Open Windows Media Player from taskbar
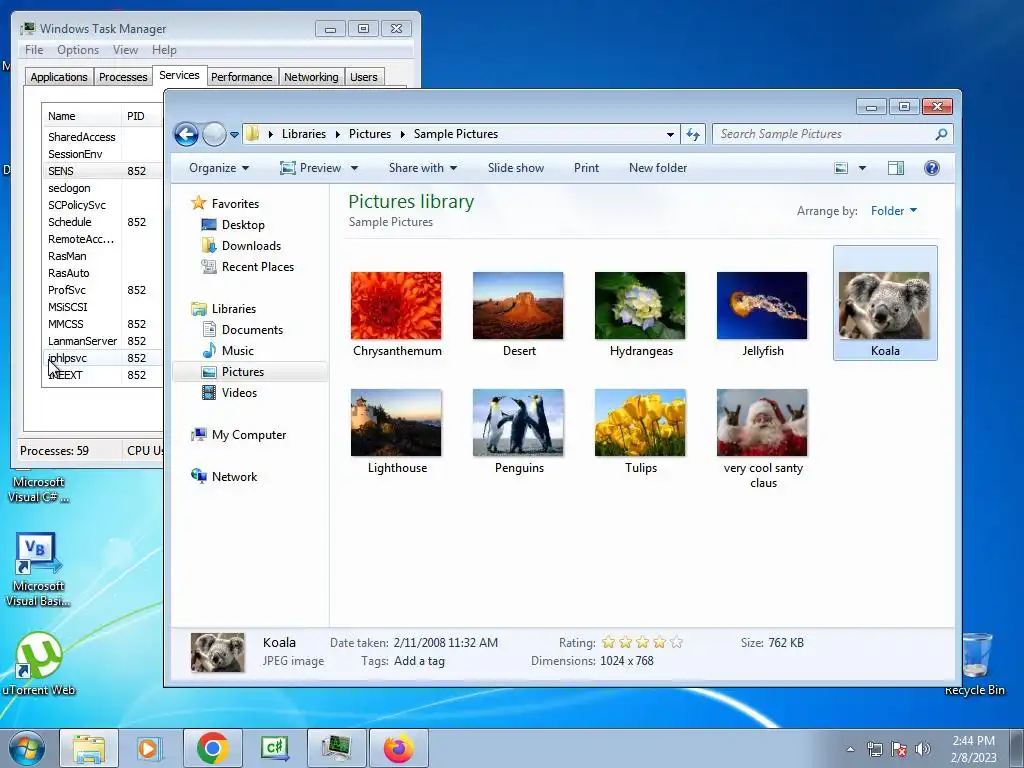 click(150, 748)
